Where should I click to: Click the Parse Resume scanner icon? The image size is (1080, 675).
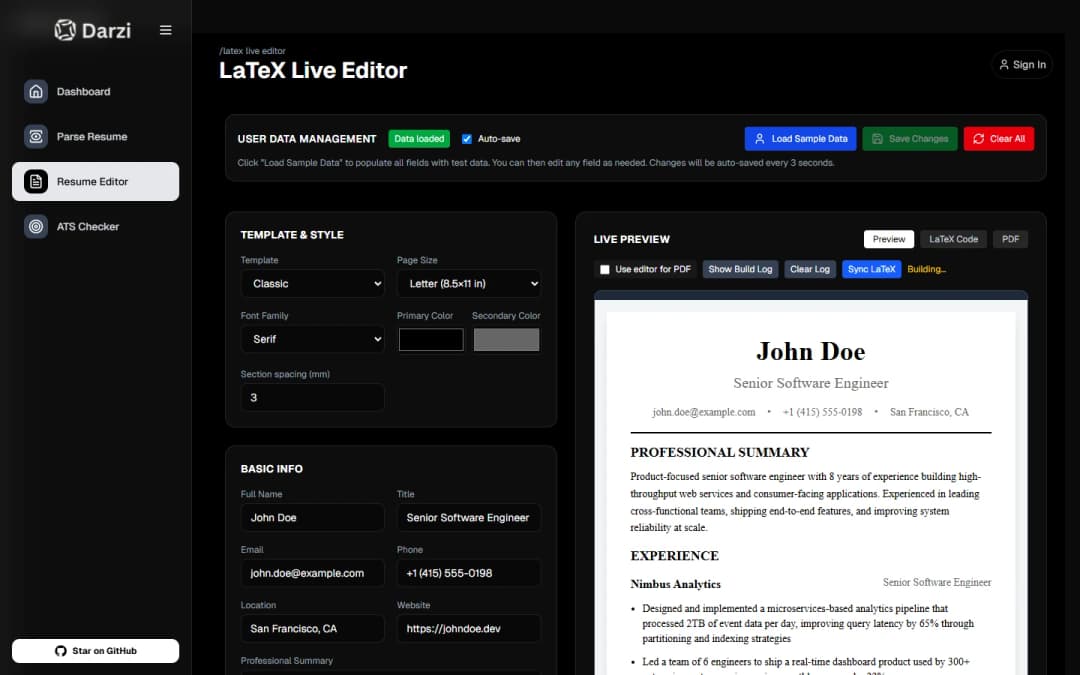pyautogui.click(x=36, y=136)
